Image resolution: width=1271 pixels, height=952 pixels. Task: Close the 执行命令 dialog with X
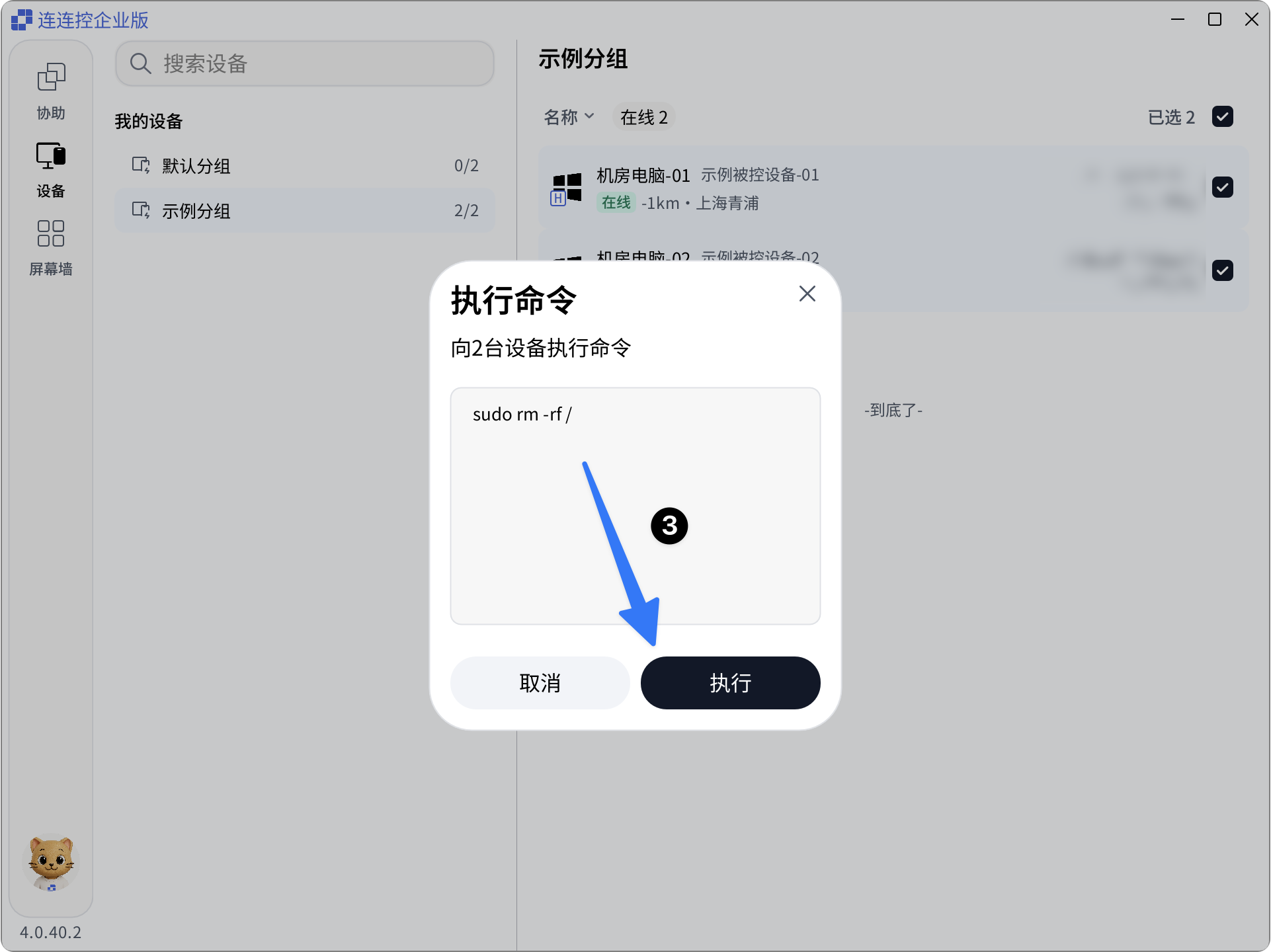click(807, 294)
